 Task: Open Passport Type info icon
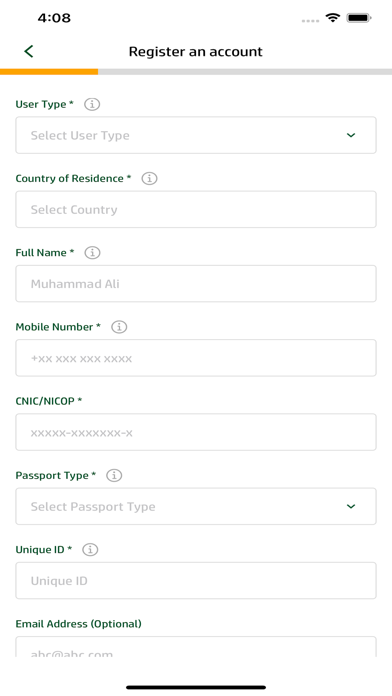114,475
